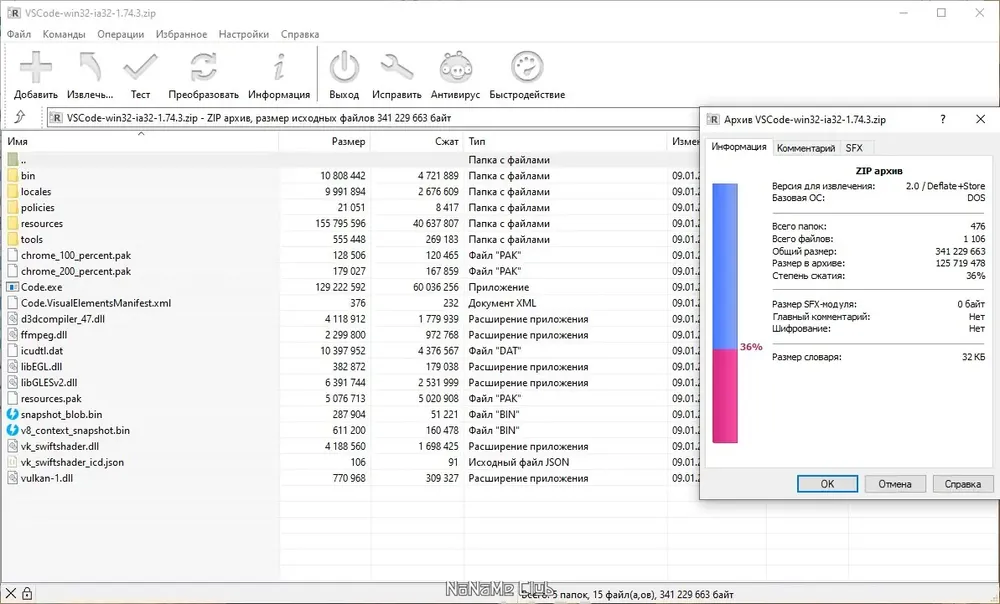Sort by the Размер column header

325,141
